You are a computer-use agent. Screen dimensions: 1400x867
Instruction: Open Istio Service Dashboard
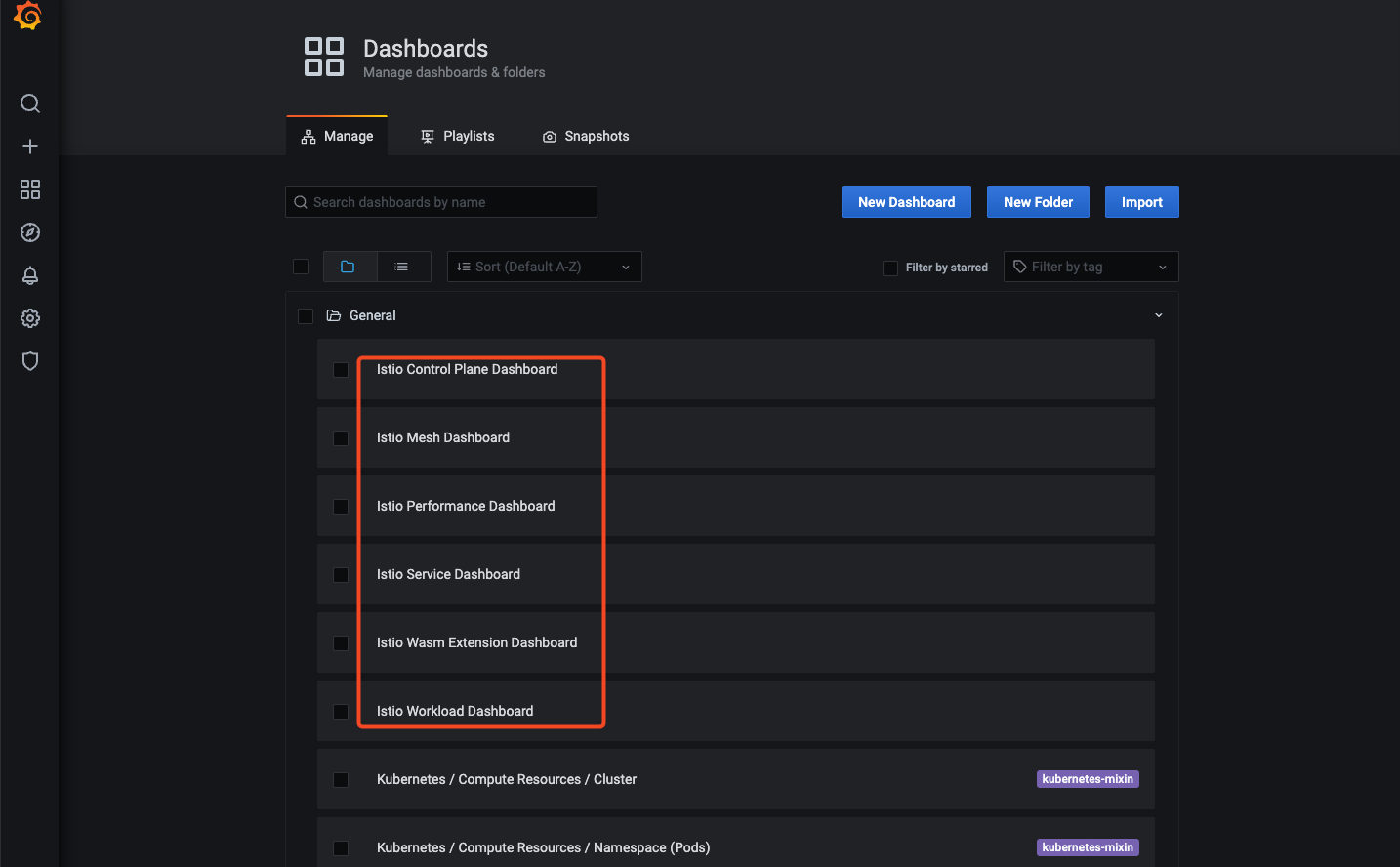[x=448, y=574]
